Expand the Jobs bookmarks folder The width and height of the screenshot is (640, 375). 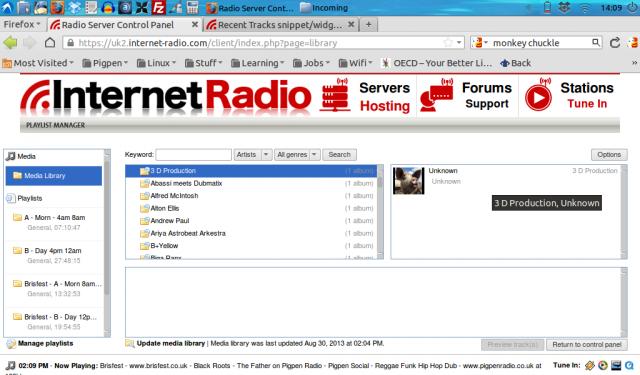click(311, 63)
